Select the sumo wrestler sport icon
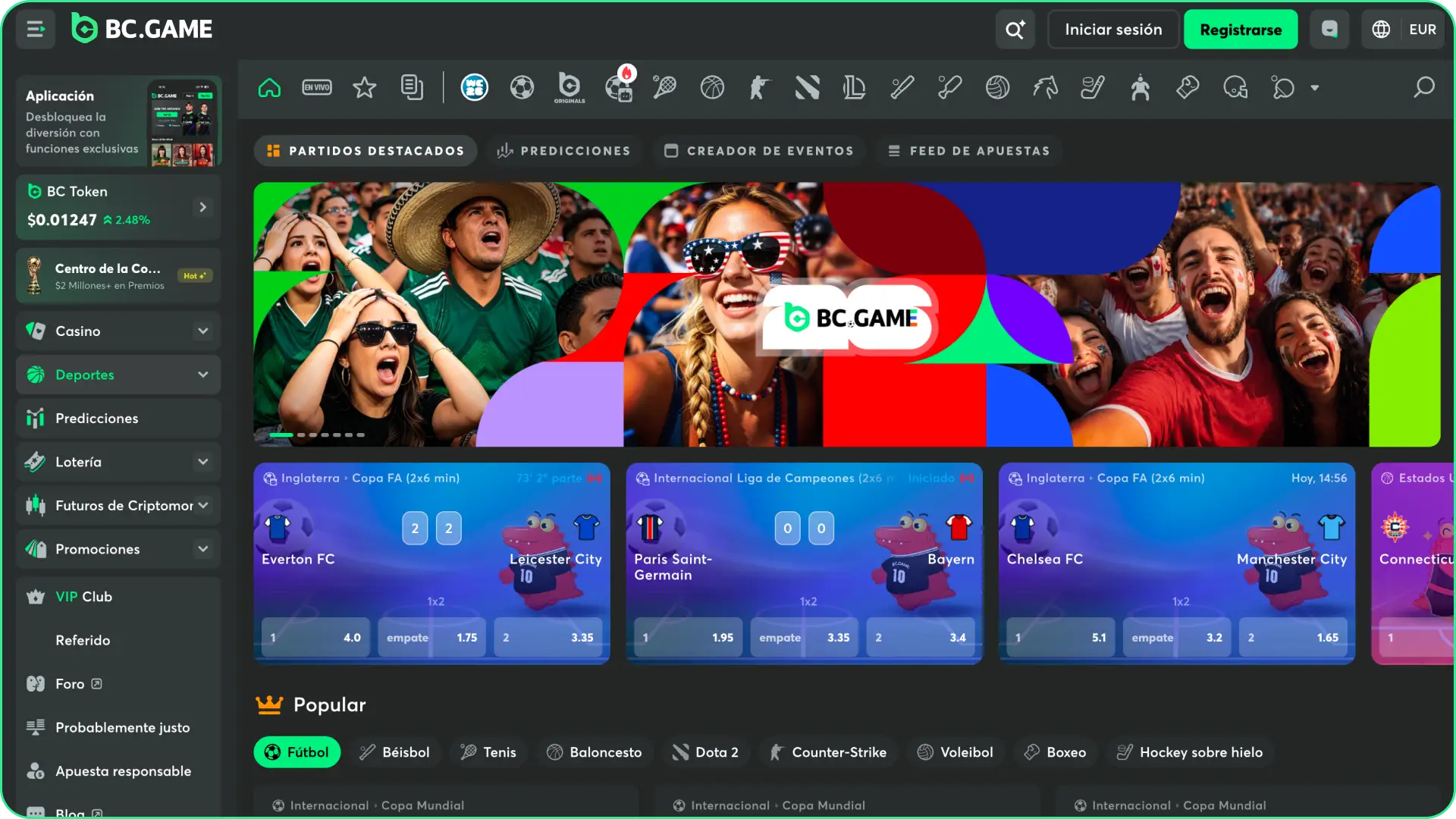 pos(1140,88)
